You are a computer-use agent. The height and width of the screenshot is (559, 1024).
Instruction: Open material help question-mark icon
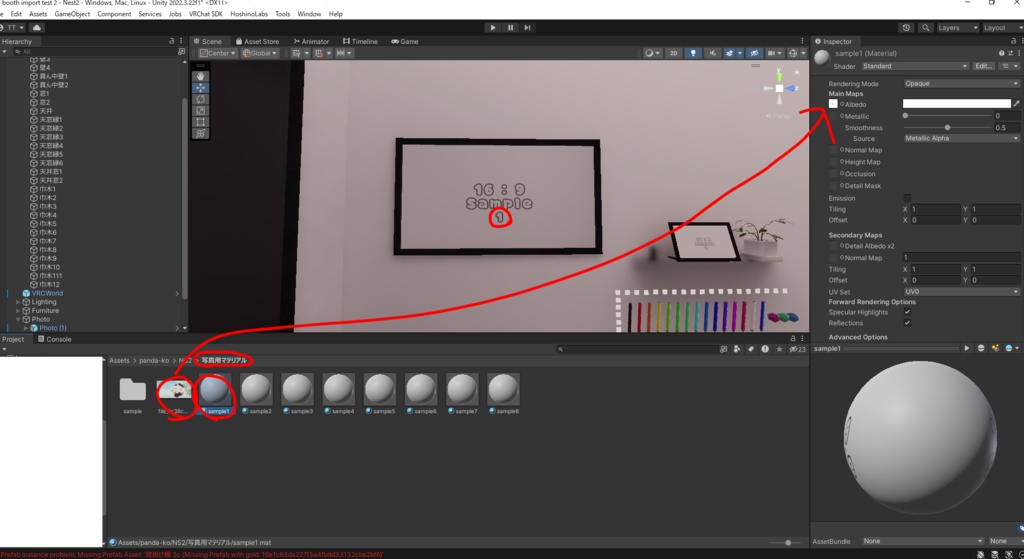click(x=1001, y=53)
